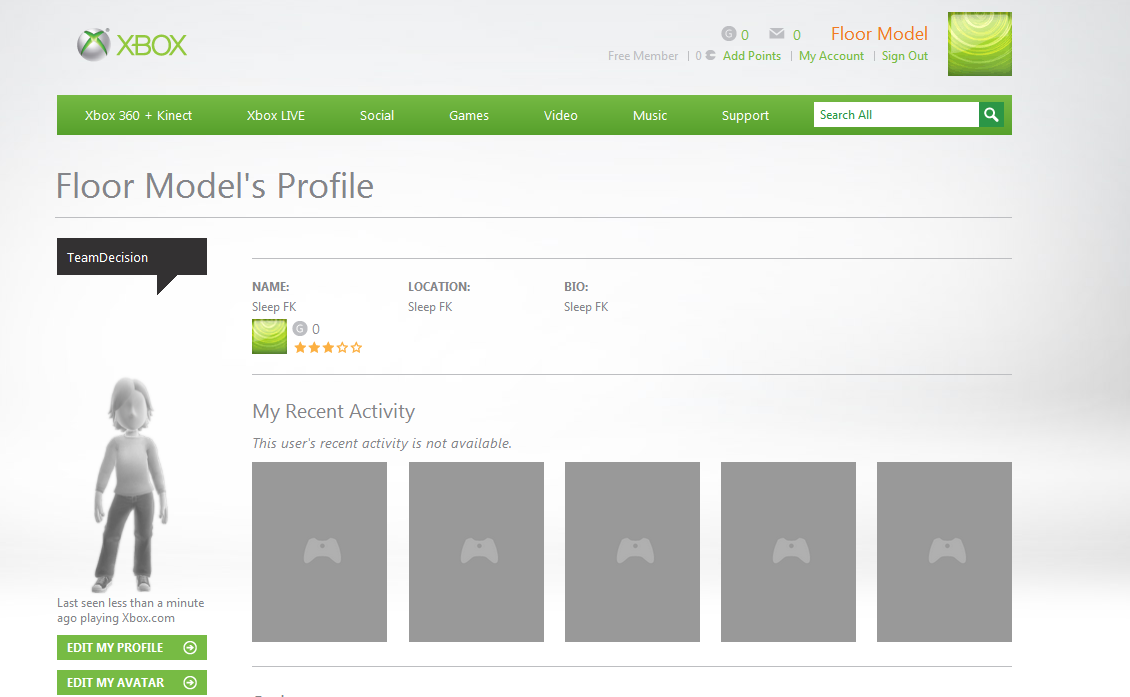This screenshot has width=1130, height=697.
Task: Click the Floor Model's Profile heading
Action: pos(215,186)
